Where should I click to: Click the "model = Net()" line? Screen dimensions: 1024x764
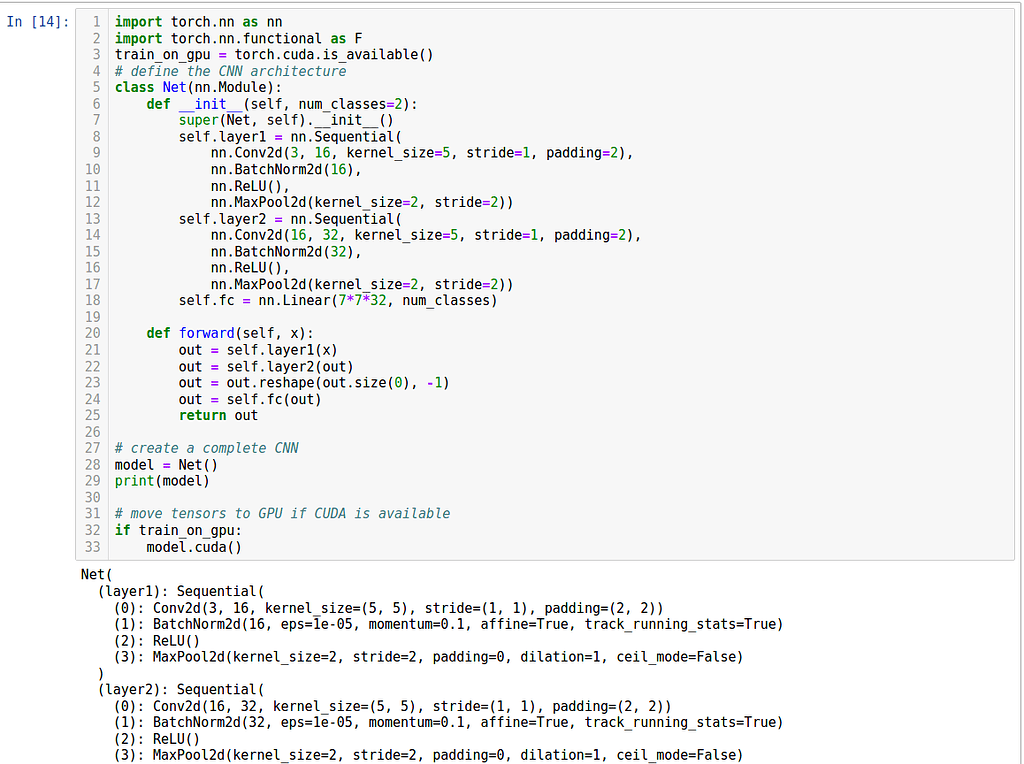point(167,465)
